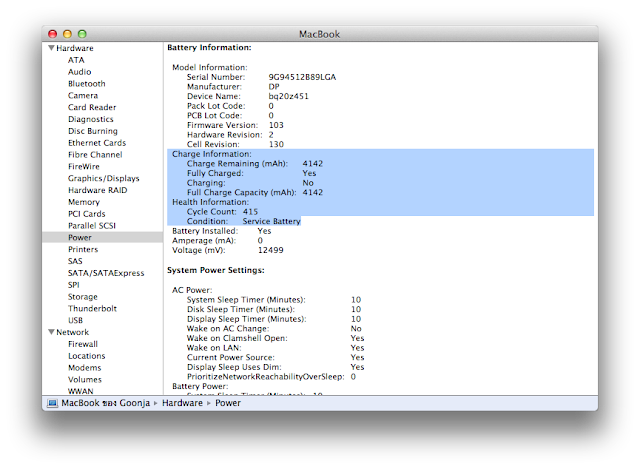Minimize the window with yellow button
The image size is (640, 469).
(67, 34)
